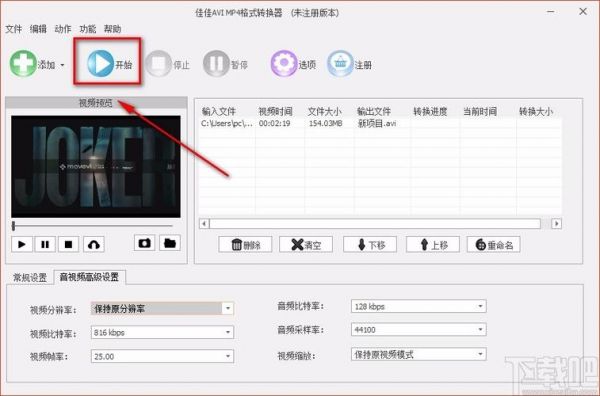The height and width of the screenshot is (396, 600).
Task: Open the snapshot folder icon under preview
Action: point(170,243)
